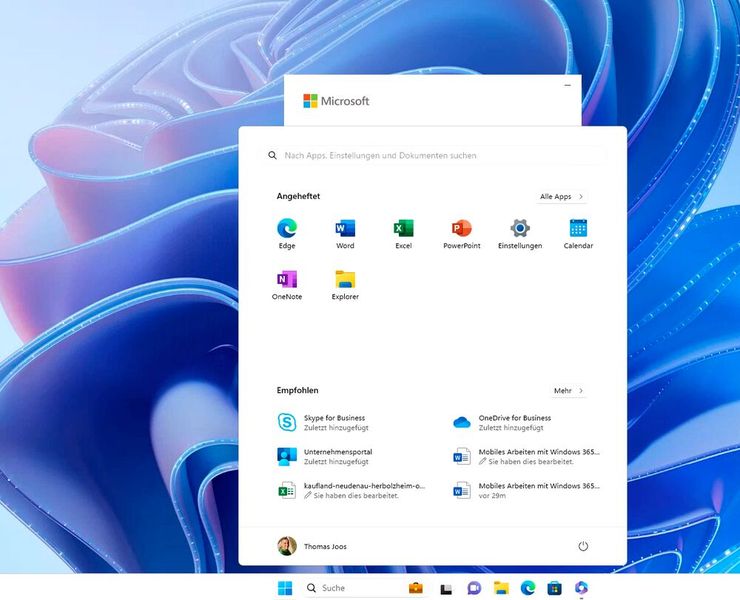
Task: Open Mobiles Arbeiten document you edited
Action: [526, 456]
